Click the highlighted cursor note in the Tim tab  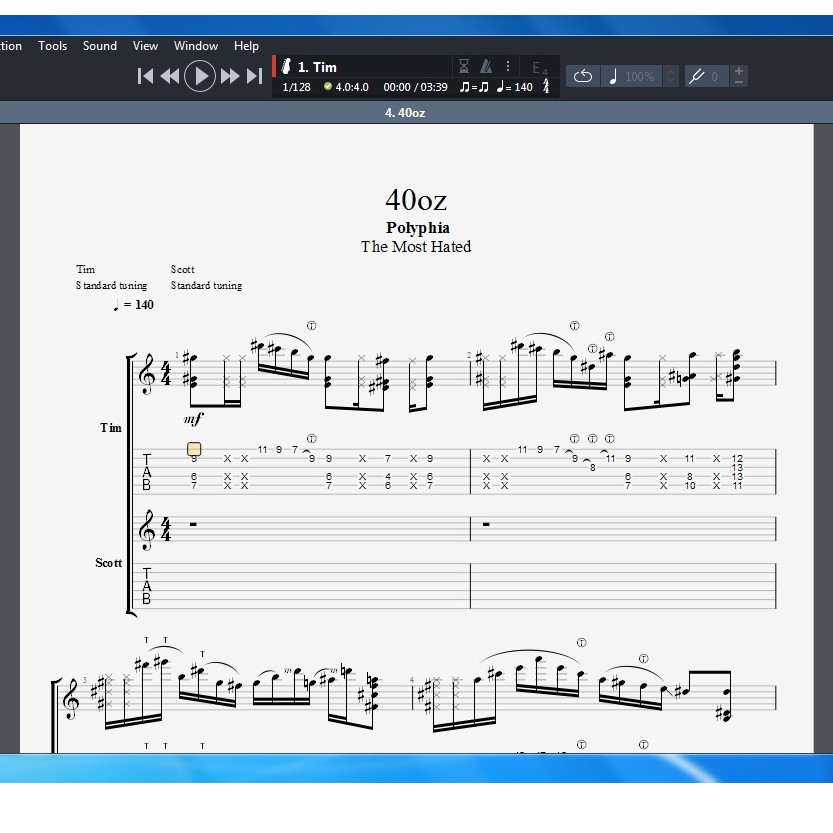(194, 450)
